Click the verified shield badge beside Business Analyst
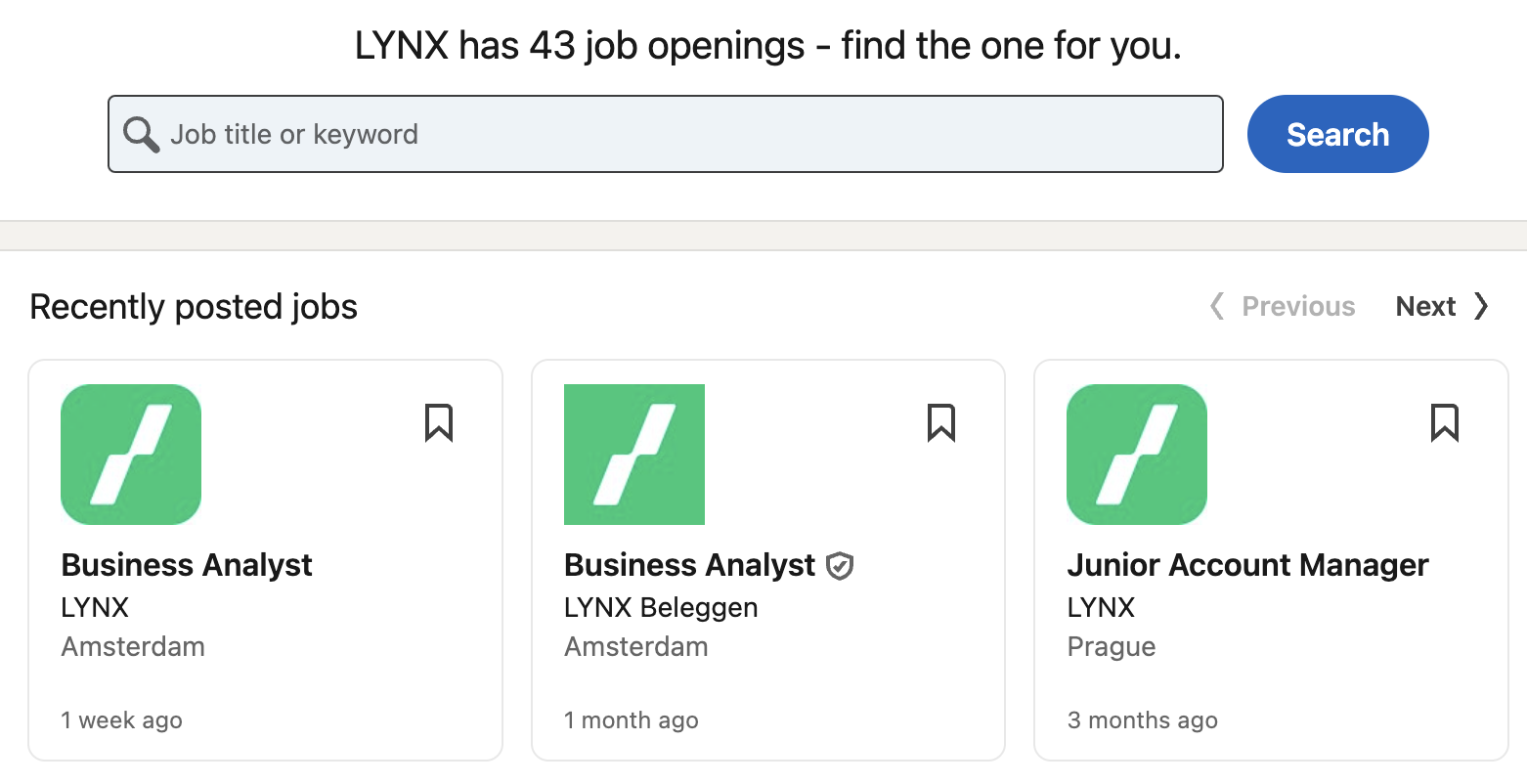1527x784 pixels. [x=840, y=566]
